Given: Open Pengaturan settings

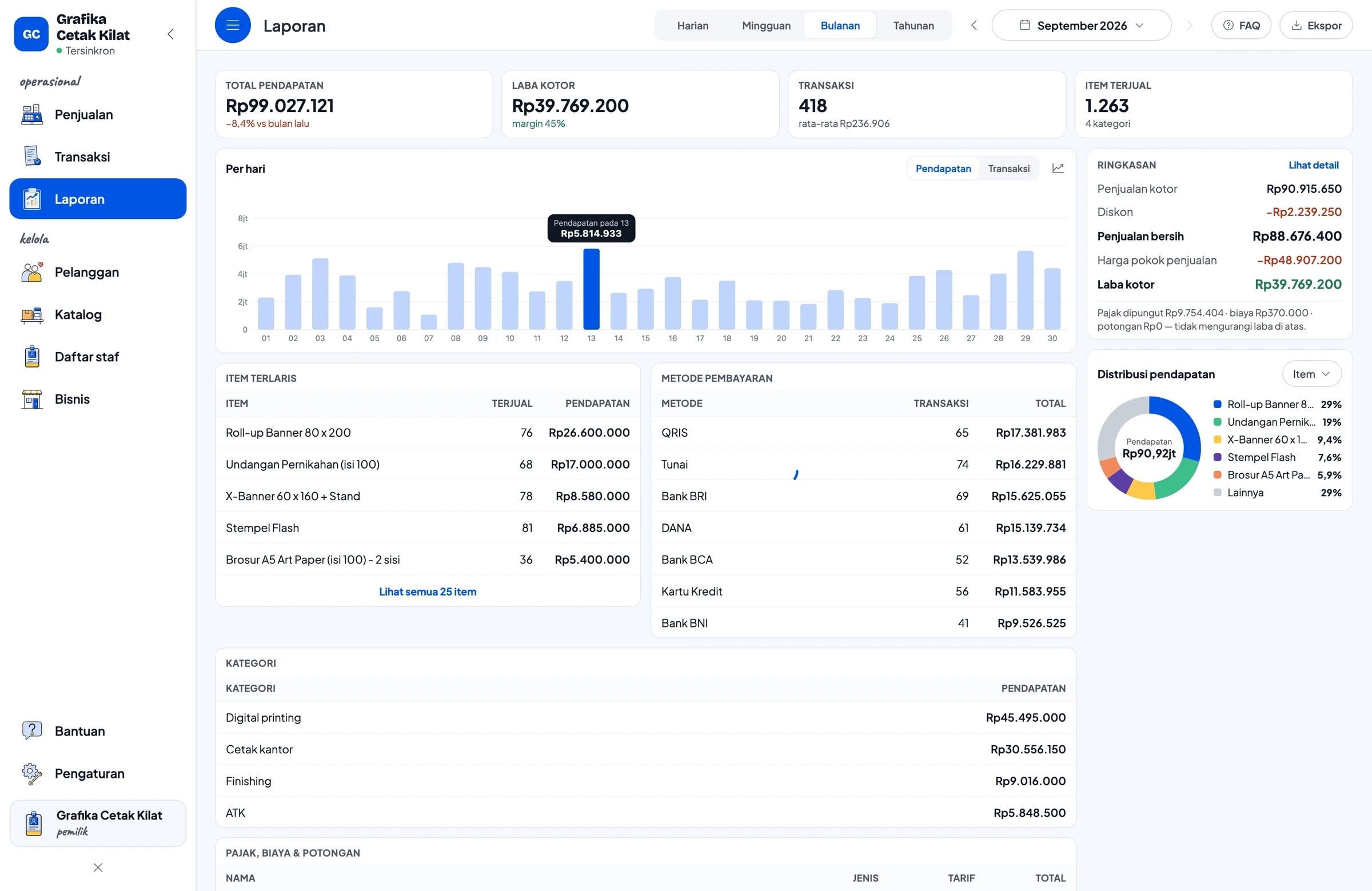Looking at the screenshot, I should [x=98, y=773].
